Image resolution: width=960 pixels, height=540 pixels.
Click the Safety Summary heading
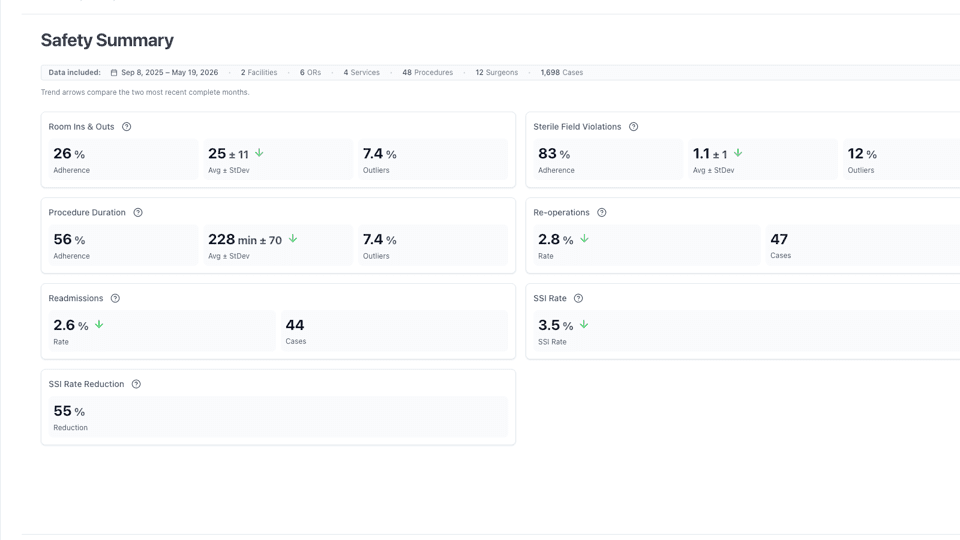107,40
